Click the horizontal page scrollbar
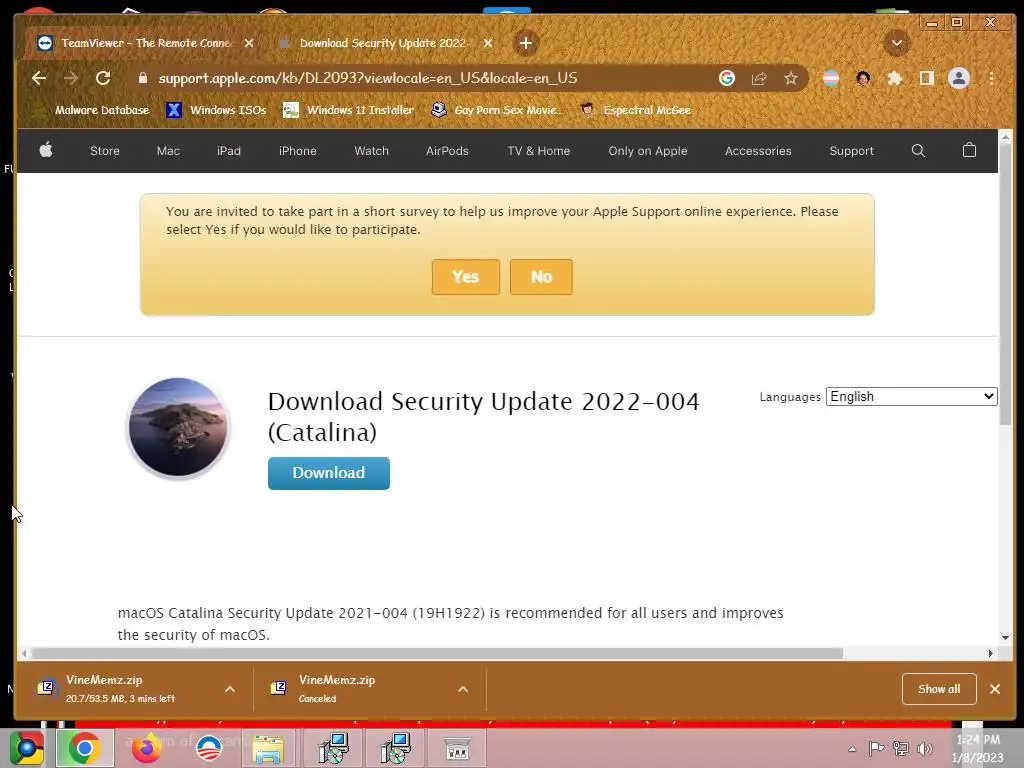 [x=438, y=653]
